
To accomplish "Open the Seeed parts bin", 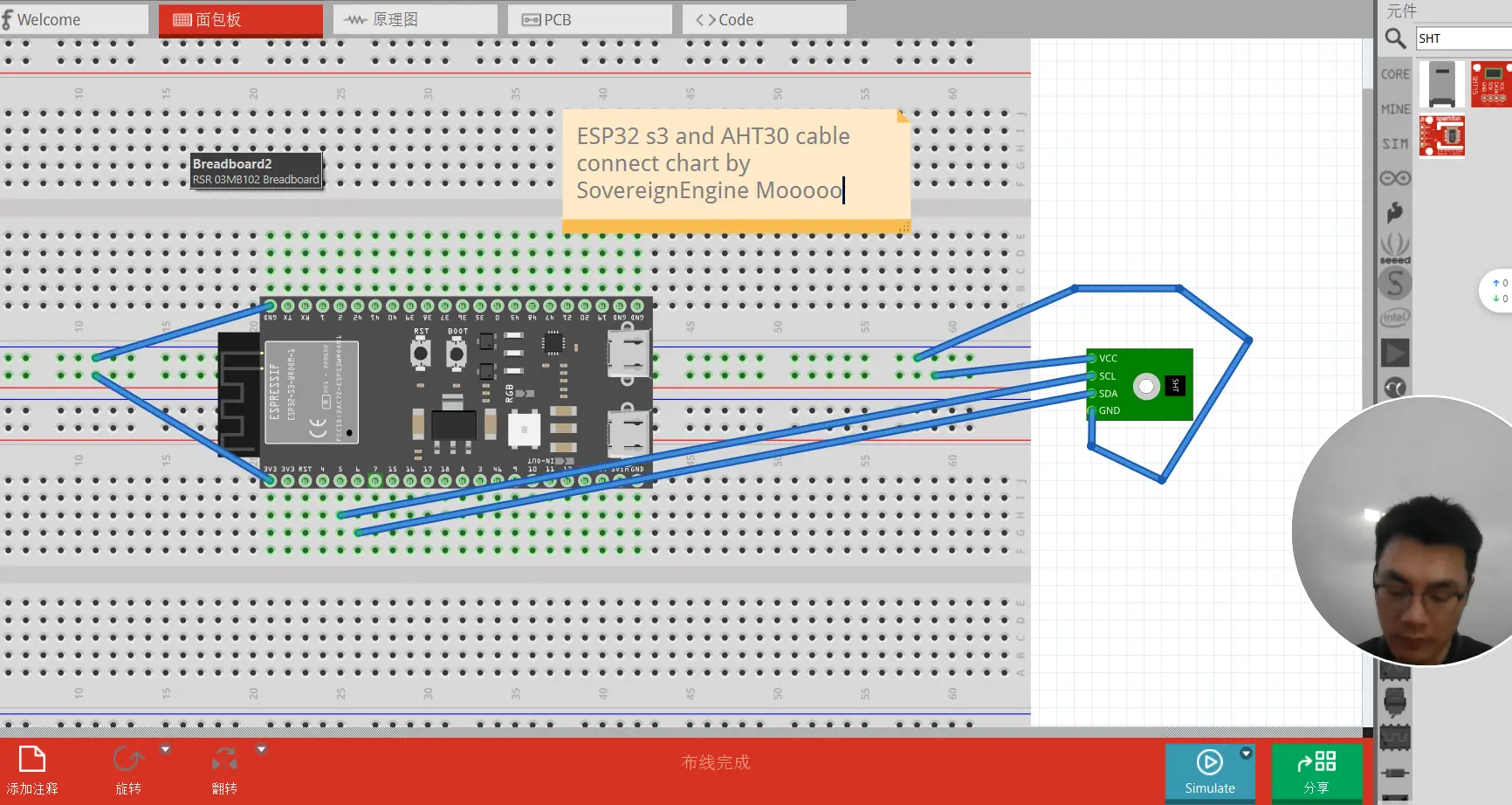I will (1395, 248).
